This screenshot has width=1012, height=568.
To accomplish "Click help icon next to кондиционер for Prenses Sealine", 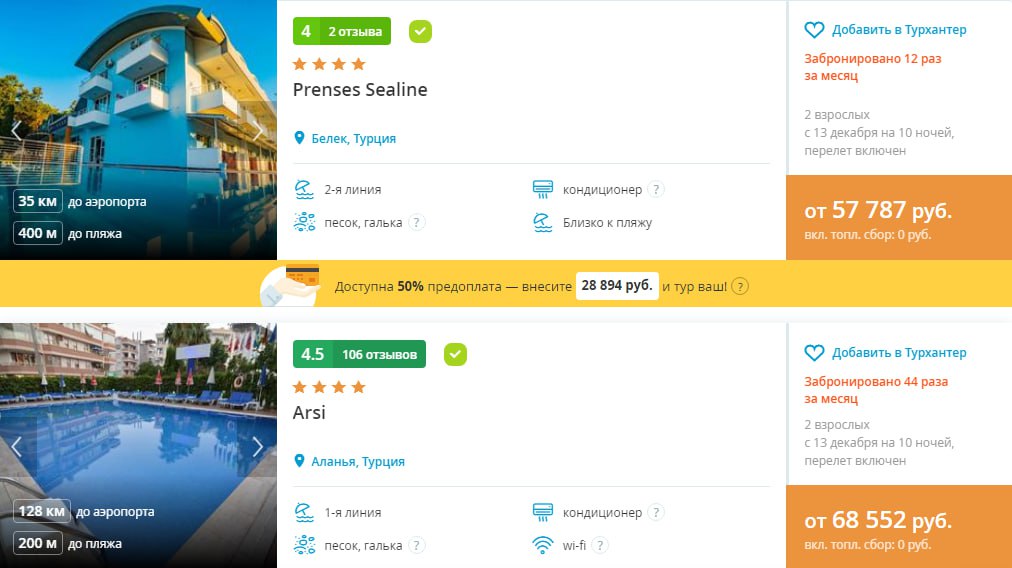I will 656,189.
